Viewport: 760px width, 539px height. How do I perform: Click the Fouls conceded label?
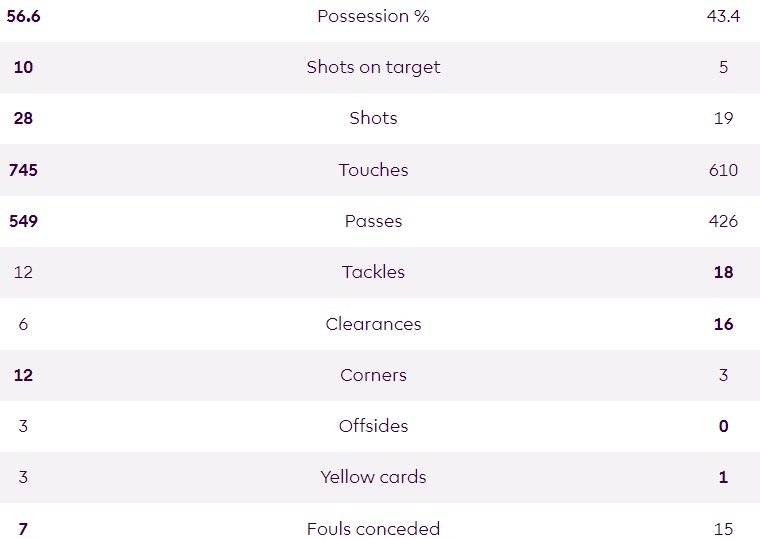tap(373, 529)
